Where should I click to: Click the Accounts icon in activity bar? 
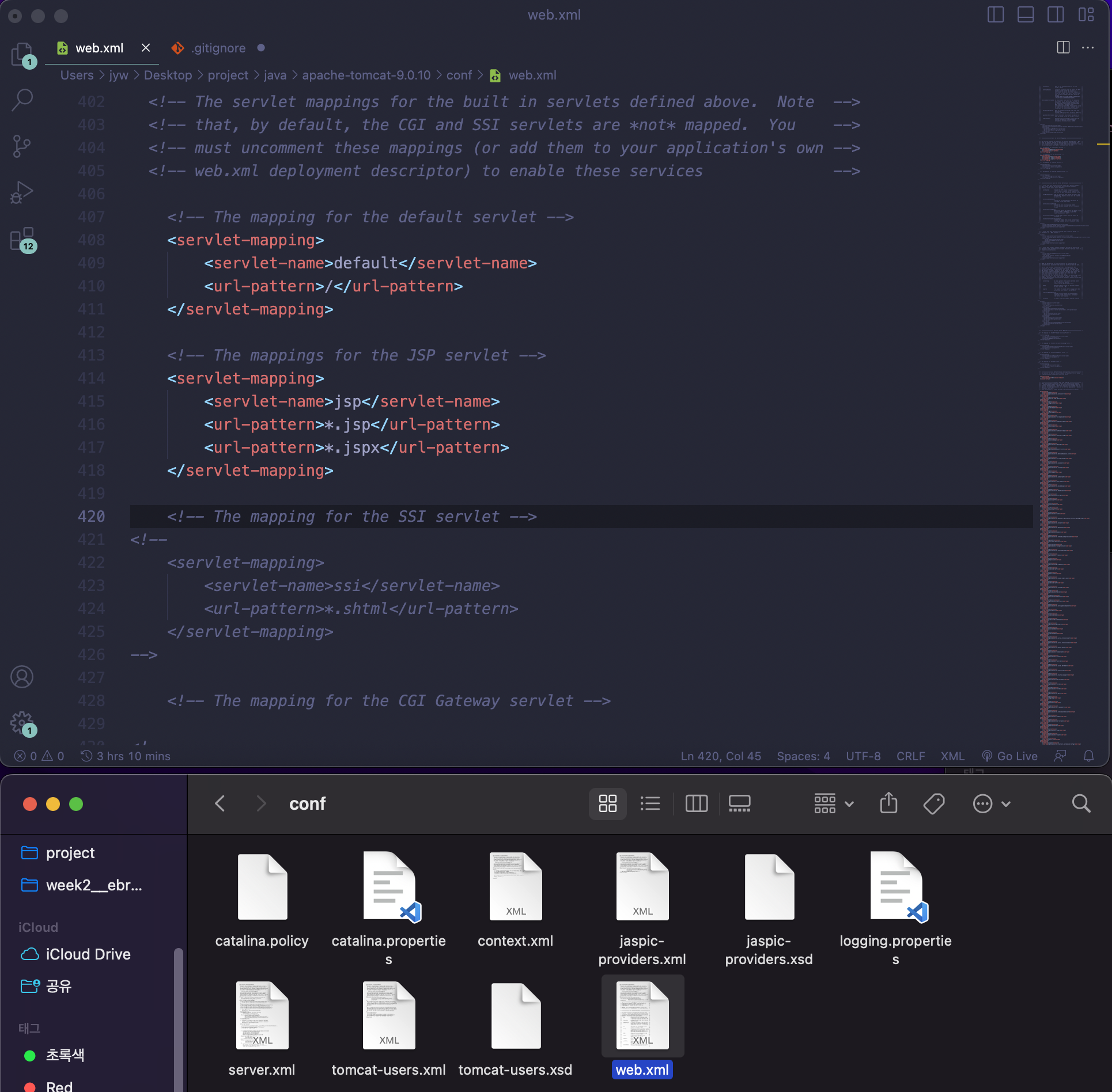point(22,677)
